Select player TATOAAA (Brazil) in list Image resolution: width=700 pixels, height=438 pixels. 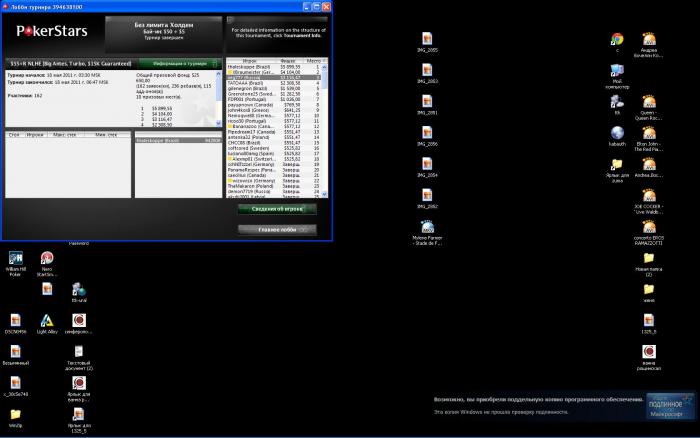274,83
